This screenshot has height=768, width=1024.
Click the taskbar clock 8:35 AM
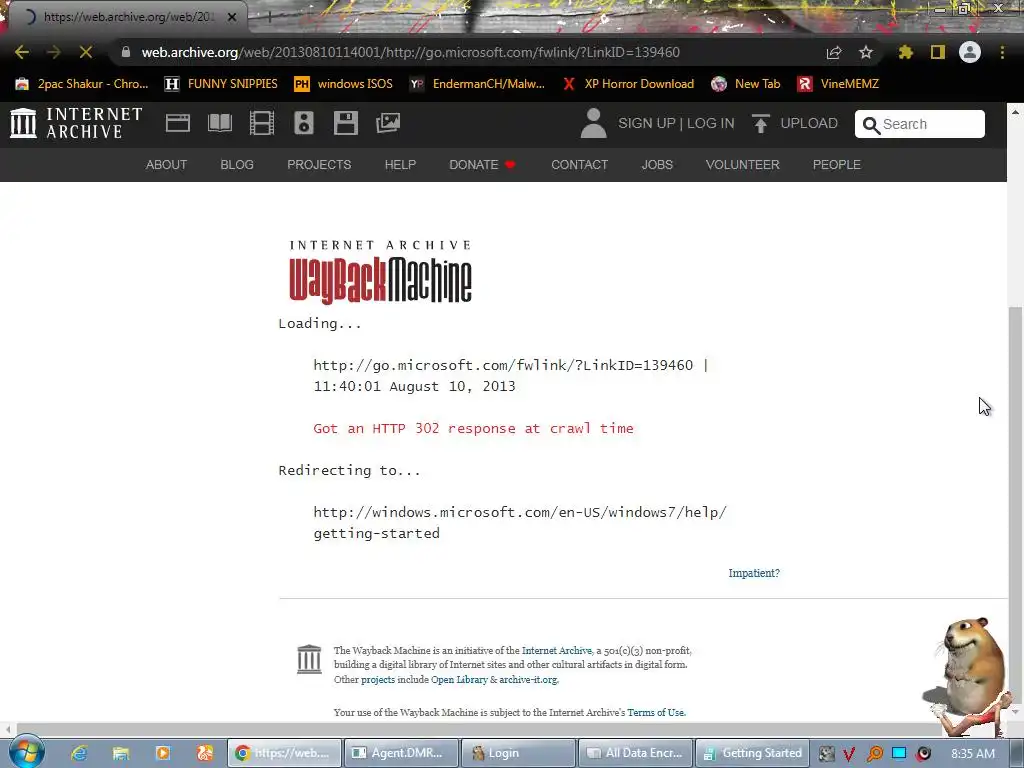click(x=973, y=753)
